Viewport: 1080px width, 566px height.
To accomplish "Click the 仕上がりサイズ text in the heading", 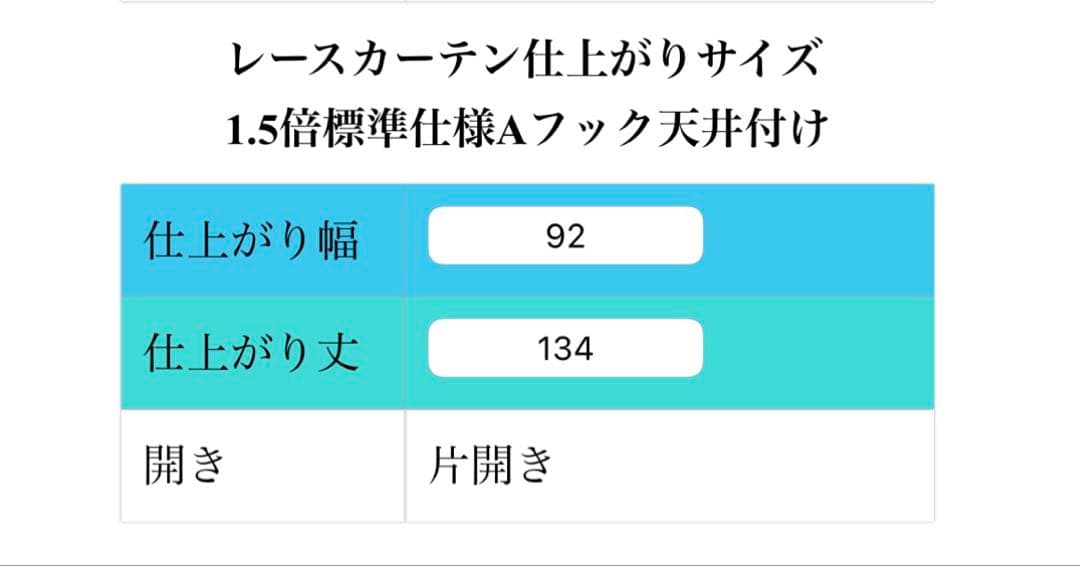I will tap(671, 59).
